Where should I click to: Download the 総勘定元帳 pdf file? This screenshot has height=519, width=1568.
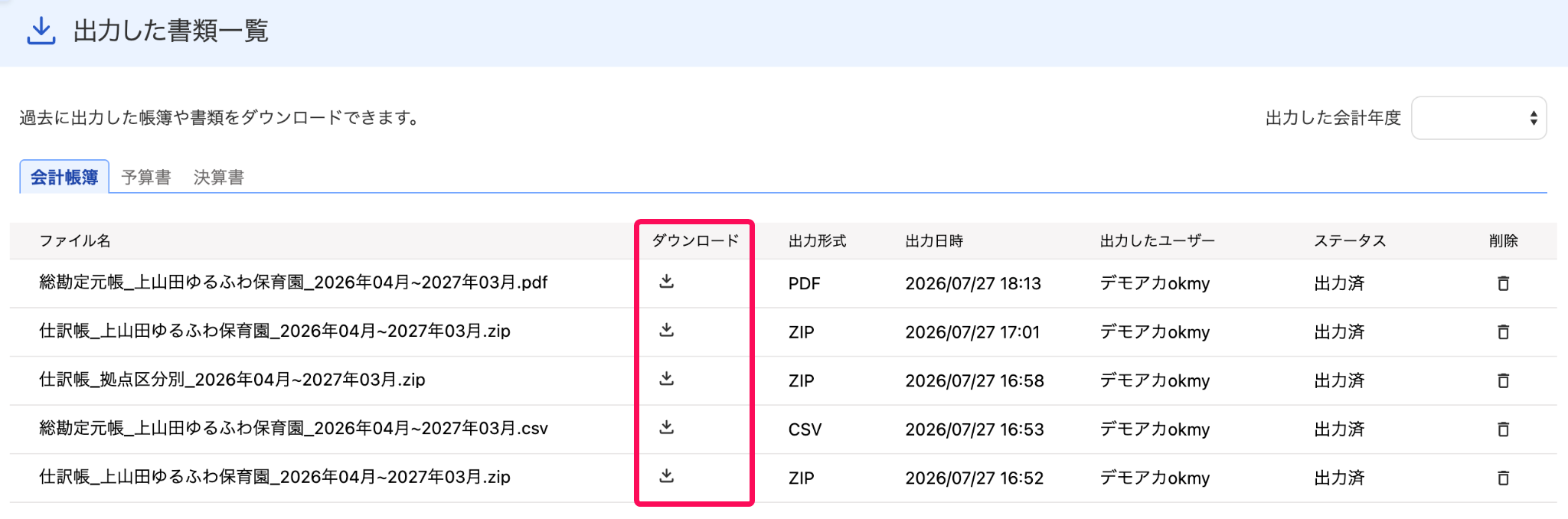pos(666,282)
